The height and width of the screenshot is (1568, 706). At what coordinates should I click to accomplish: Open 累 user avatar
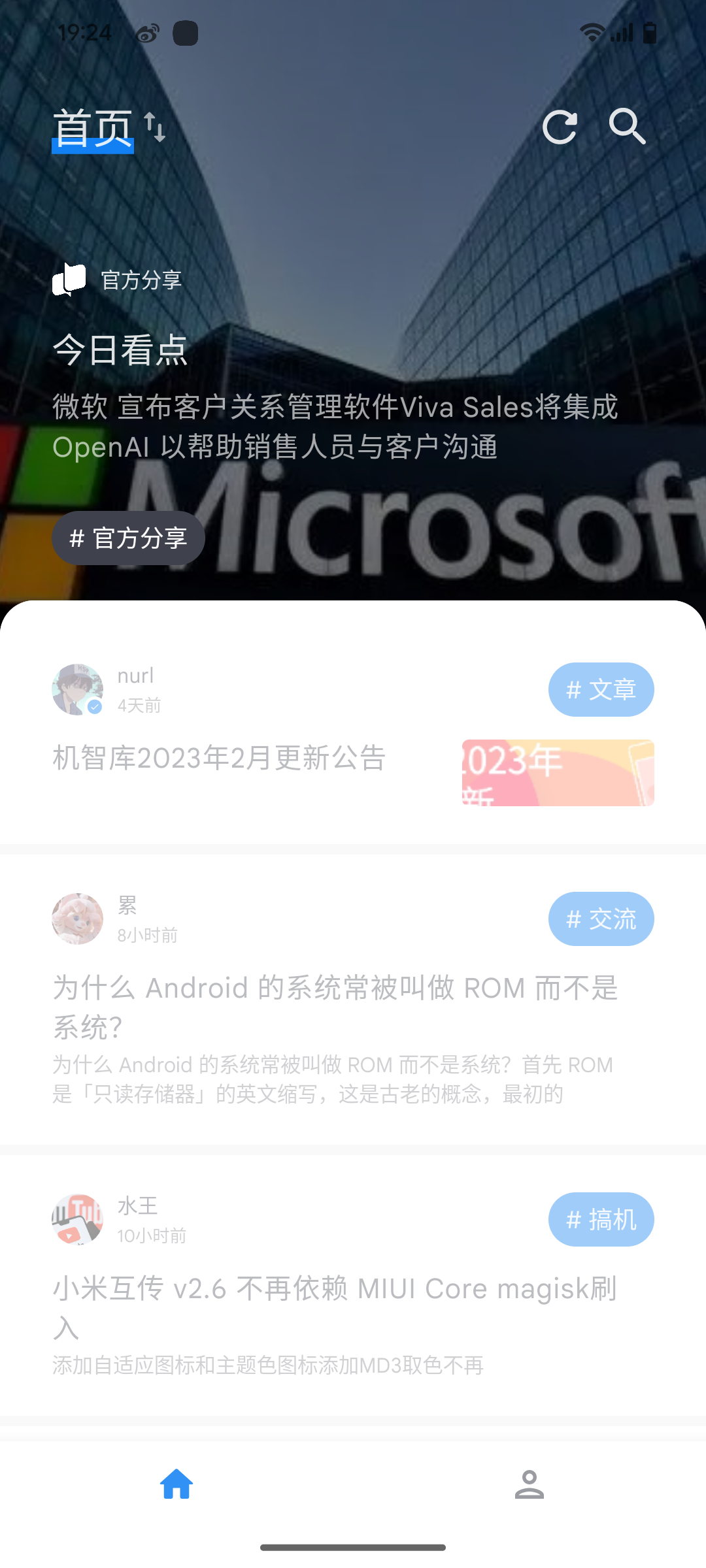78,919
